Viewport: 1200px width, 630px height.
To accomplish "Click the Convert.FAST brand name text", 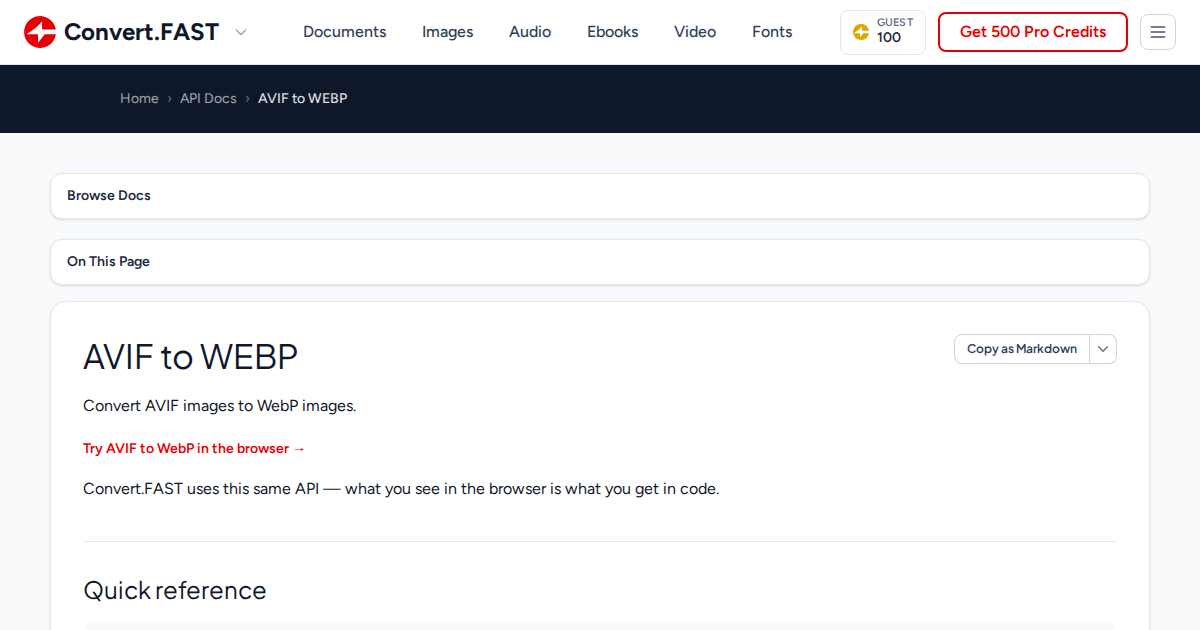I will tap(141, 32).
